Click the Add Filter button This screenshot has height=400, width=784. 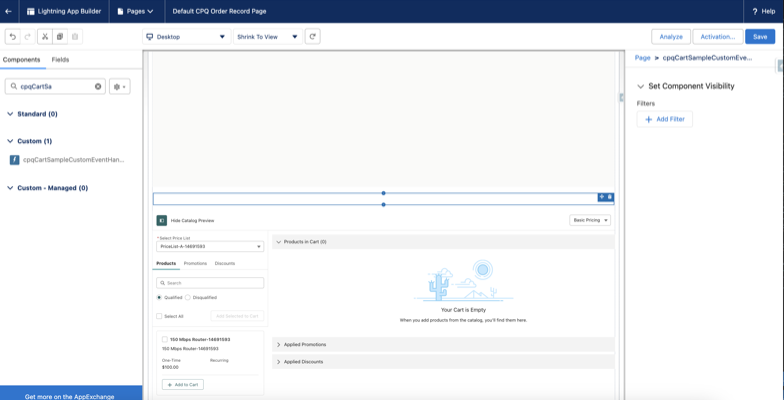point(664,120)
